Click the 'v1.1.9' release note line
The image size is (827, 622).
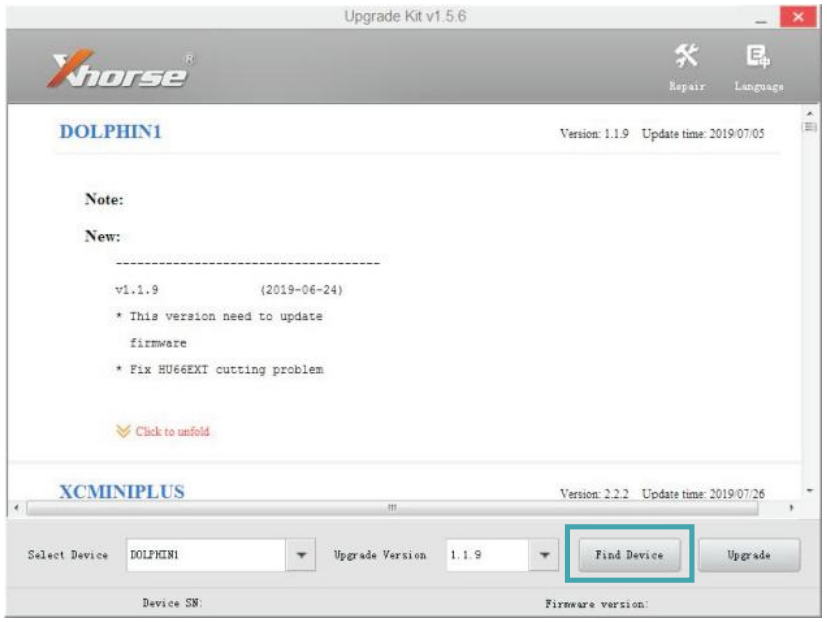tap(137, 290)
